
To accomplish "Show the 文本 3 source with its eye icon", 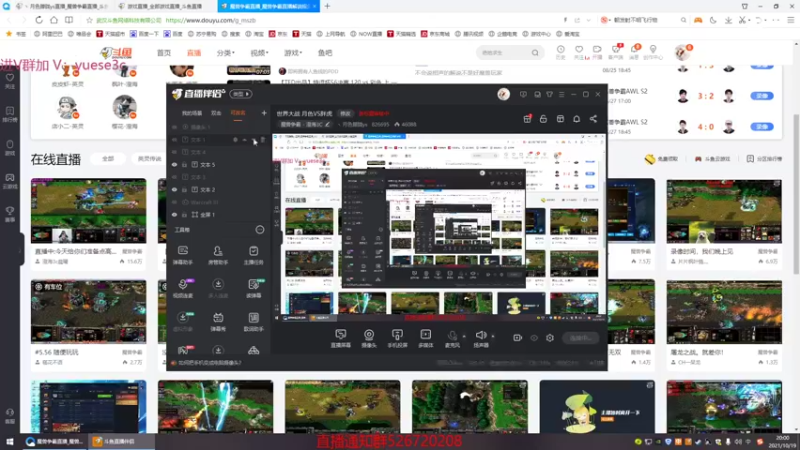I will click(174, 177).
